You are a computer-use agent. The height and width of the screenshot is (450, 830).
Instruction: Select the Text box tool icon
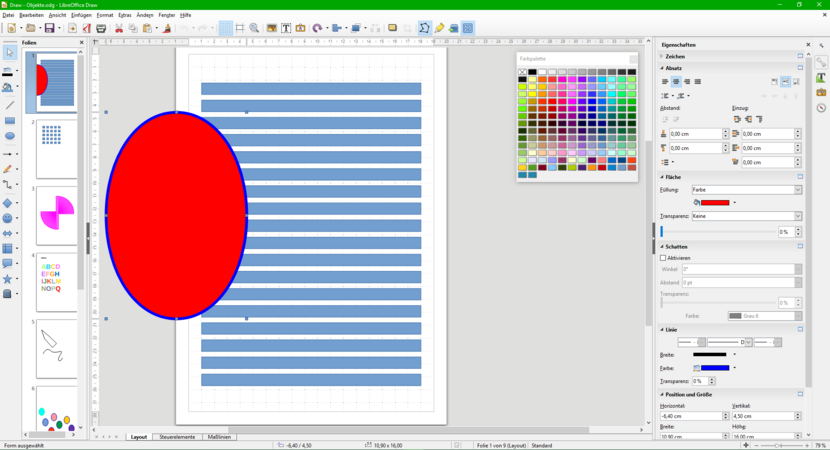287,28
